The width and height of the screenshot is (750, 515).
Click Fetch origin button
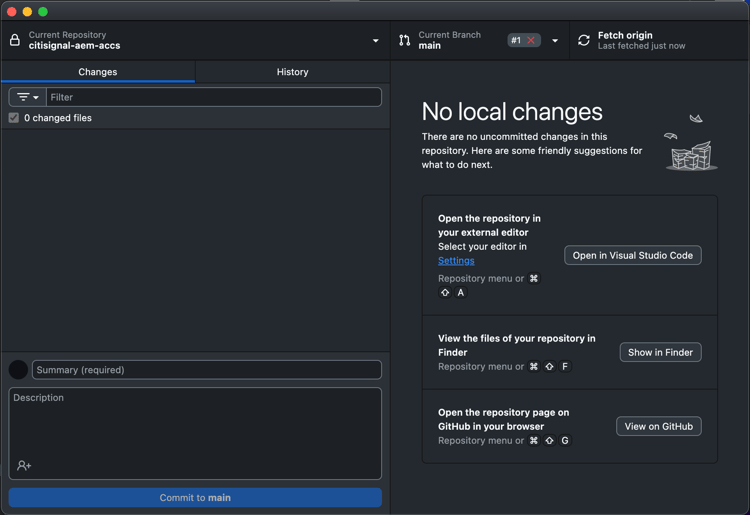click(x=659, y=40)
